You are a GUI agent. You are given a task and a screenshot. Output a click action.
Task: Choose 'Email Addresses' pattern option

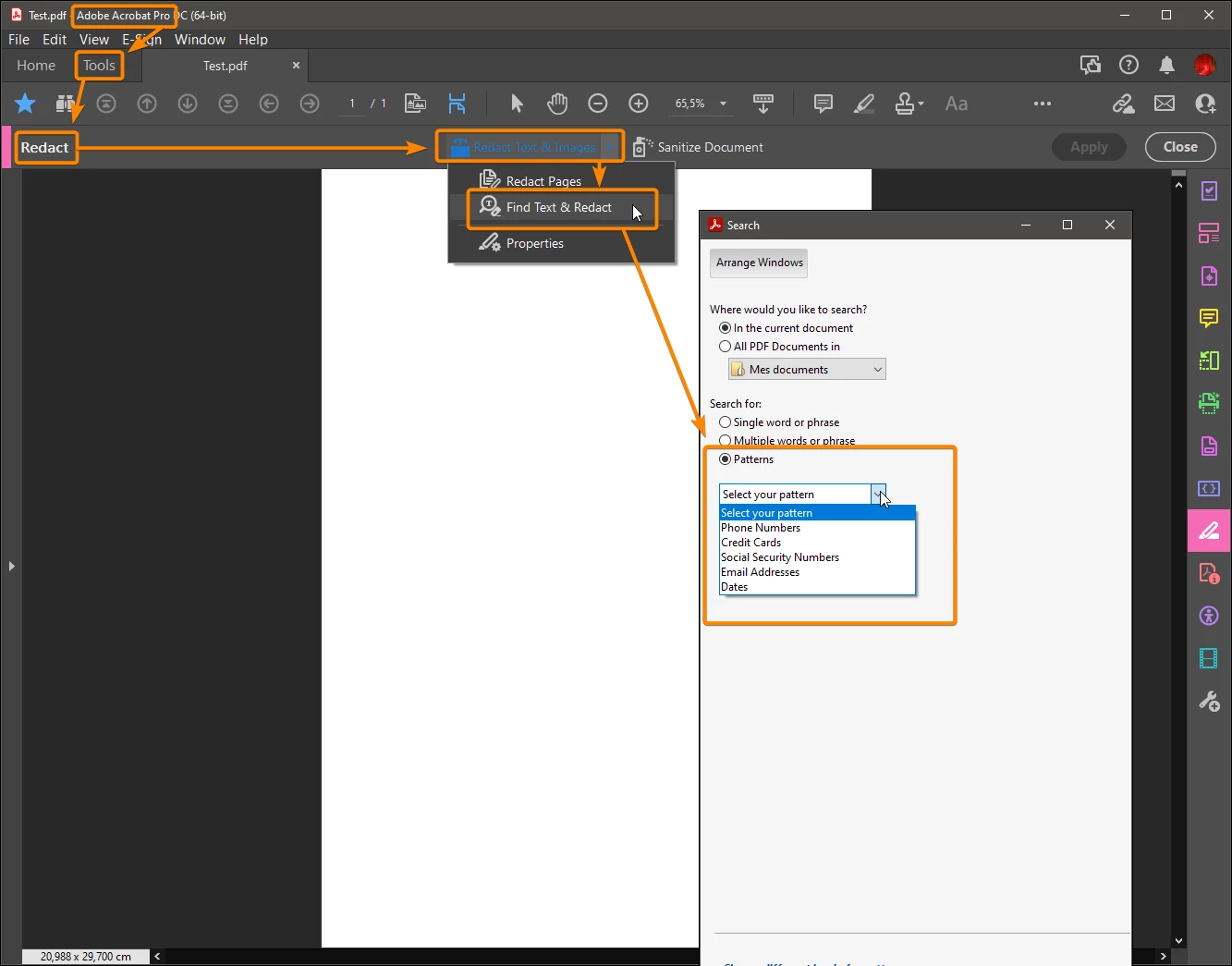(817, 572)
